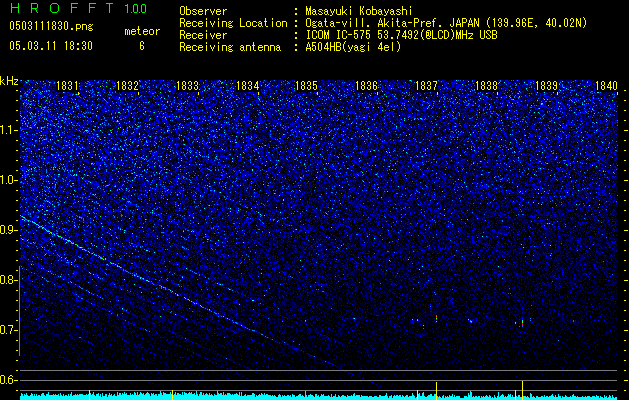
Task: Click the tall yellow meteor marker before 1839
Action: coord(522,390)
